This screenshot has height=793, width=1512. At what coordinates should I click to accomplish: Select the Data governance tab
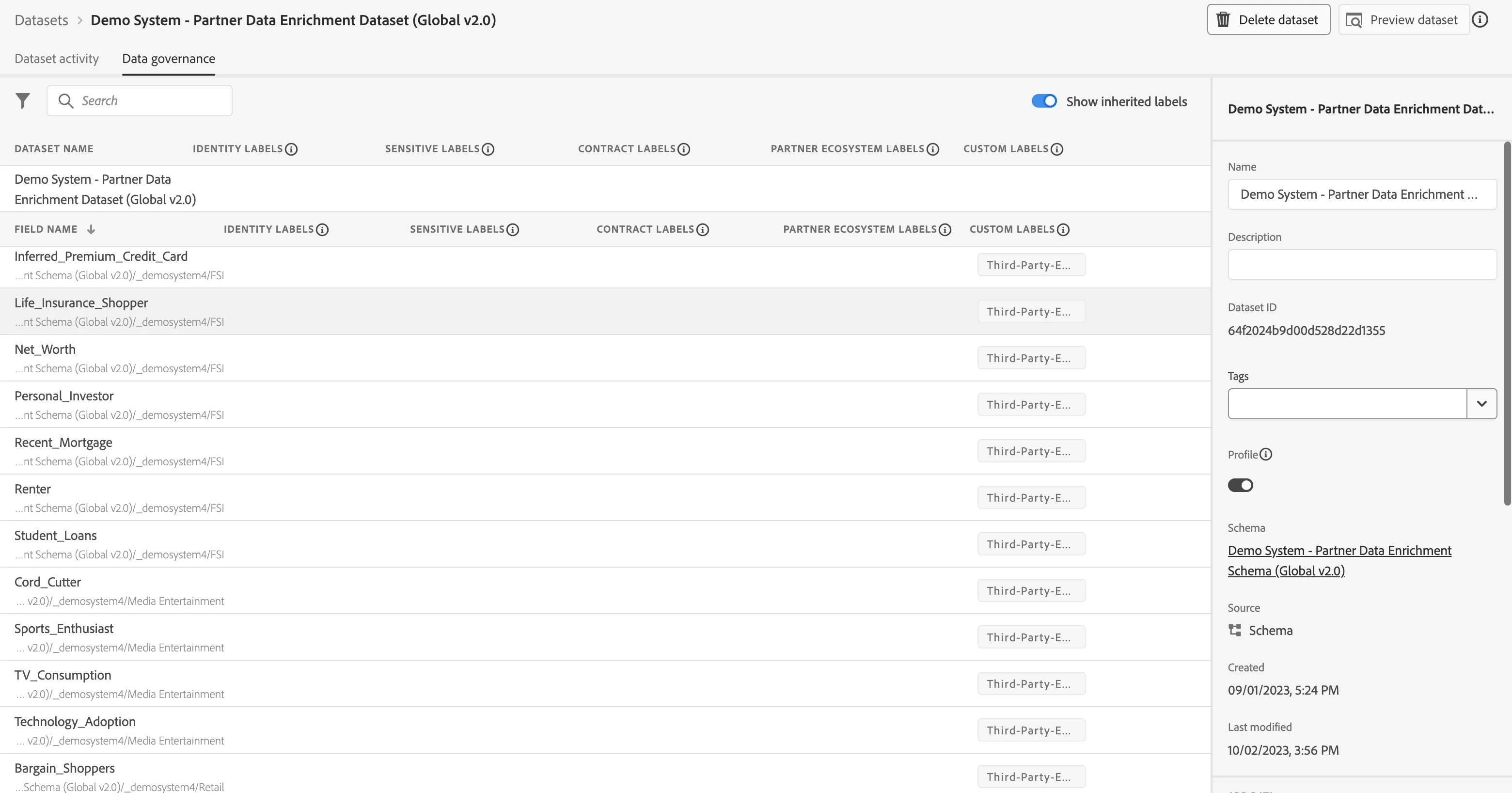coord(169,59)
